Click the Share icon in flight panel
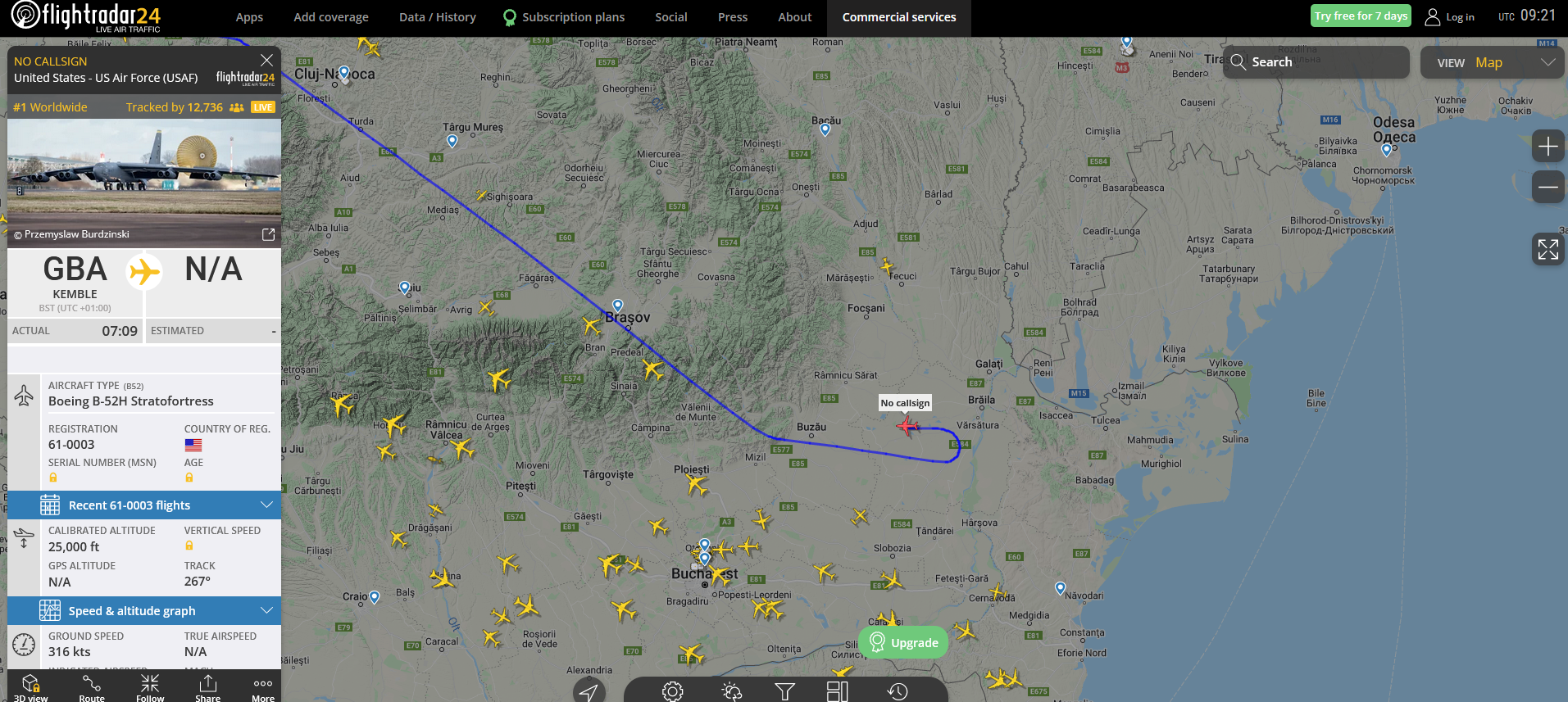 click(x=207, y=687)
